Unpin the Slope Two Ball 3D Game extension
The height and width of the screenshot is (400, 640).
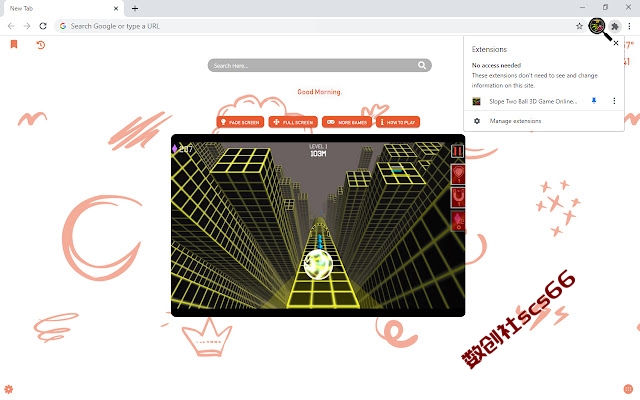[594, 101]
